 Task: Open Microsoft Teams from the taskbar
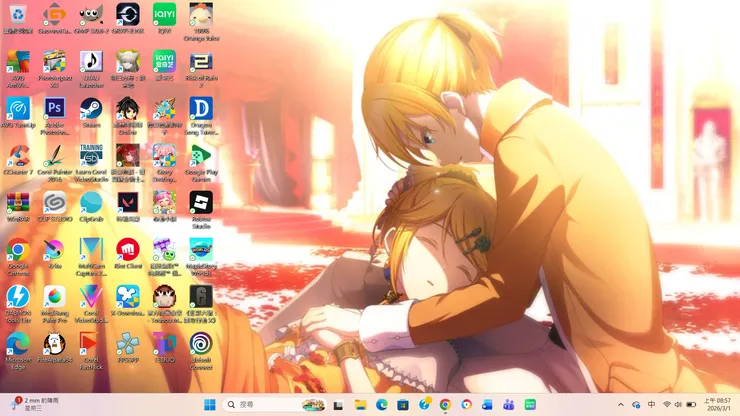(509, 405)
